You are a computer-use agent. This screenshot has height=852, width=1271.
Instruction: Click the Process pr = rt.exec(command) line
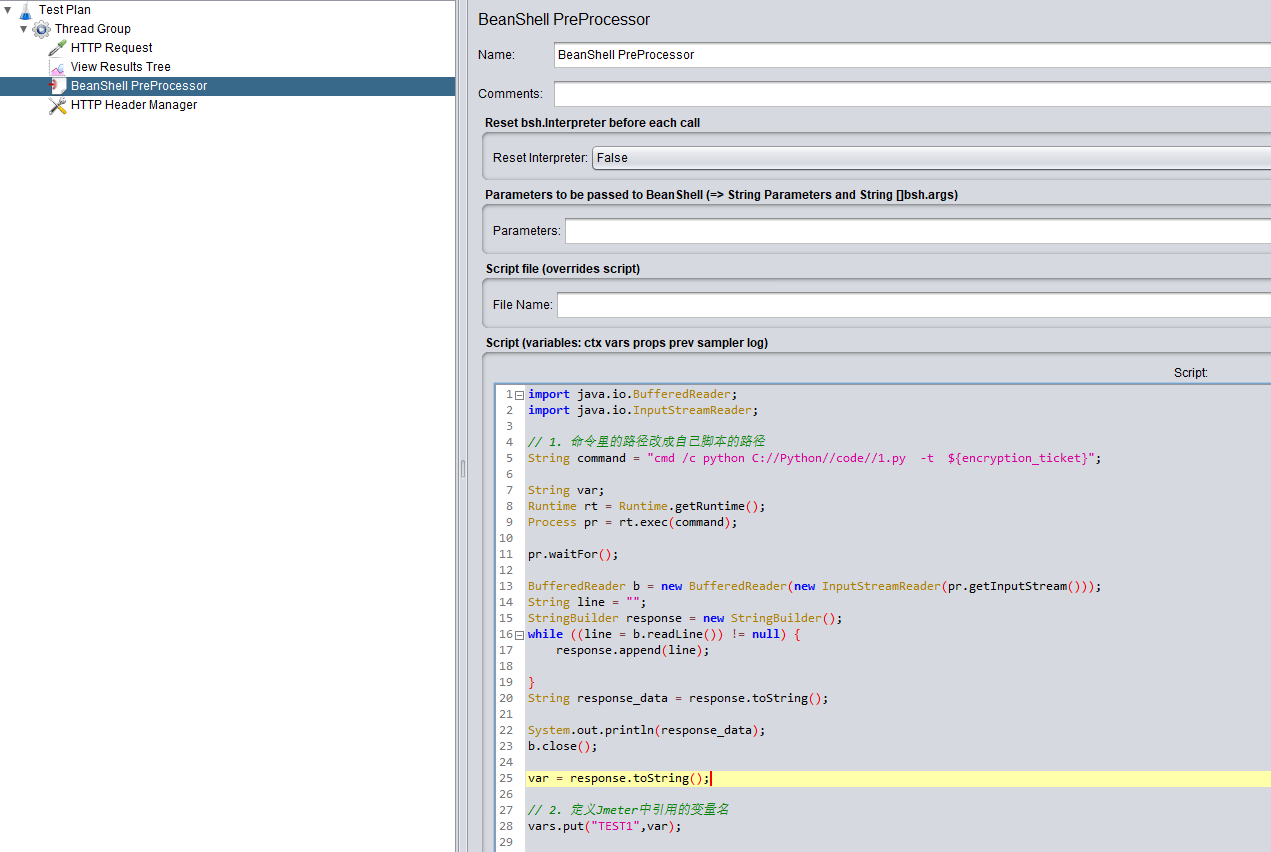point(632,522)
